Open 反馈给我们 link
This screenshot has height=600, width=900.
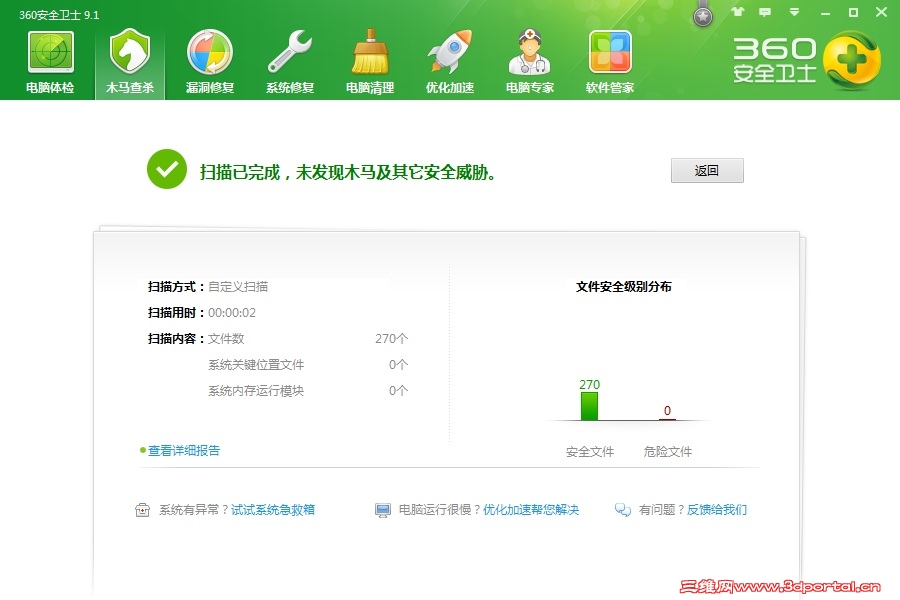tap(717, 510)
